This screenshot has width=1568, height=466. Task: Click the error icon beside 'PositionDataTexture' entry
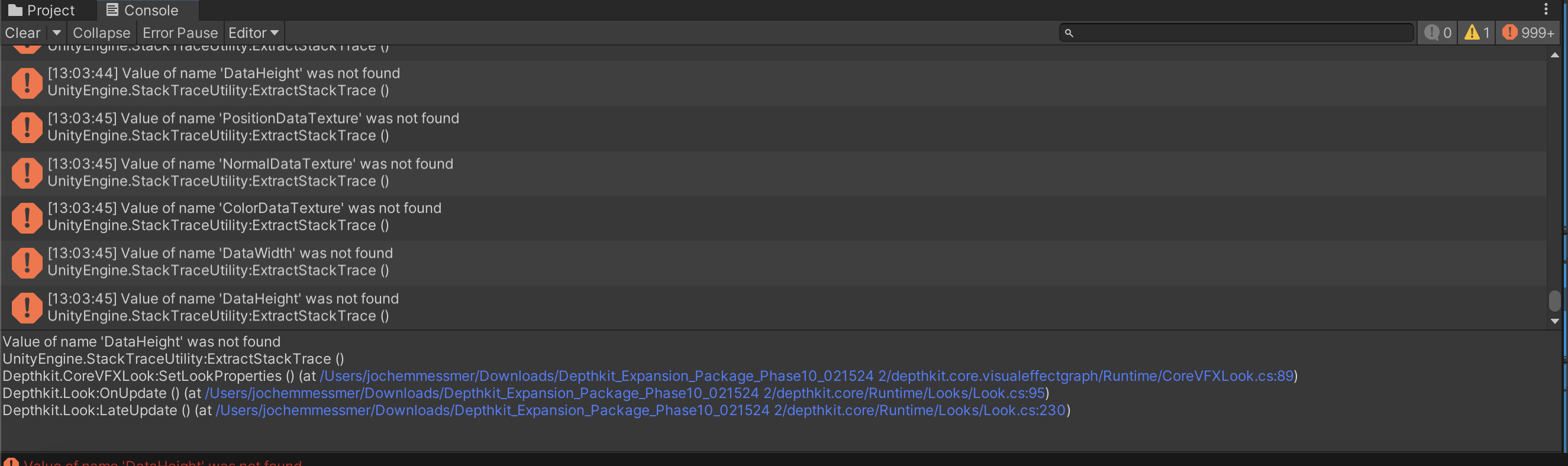tap(27, 127)
